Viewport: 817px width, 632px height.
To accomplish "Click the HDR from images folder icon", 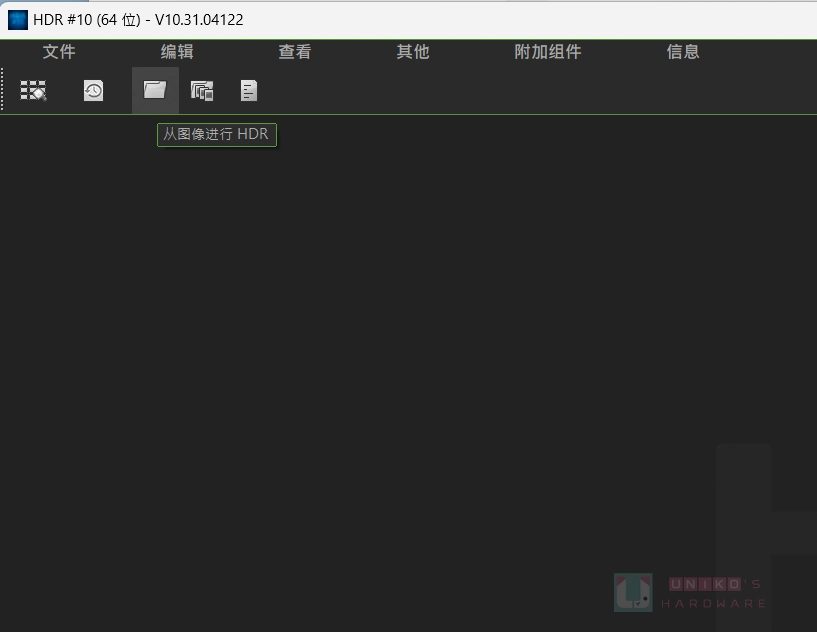I will pos(154,91).
